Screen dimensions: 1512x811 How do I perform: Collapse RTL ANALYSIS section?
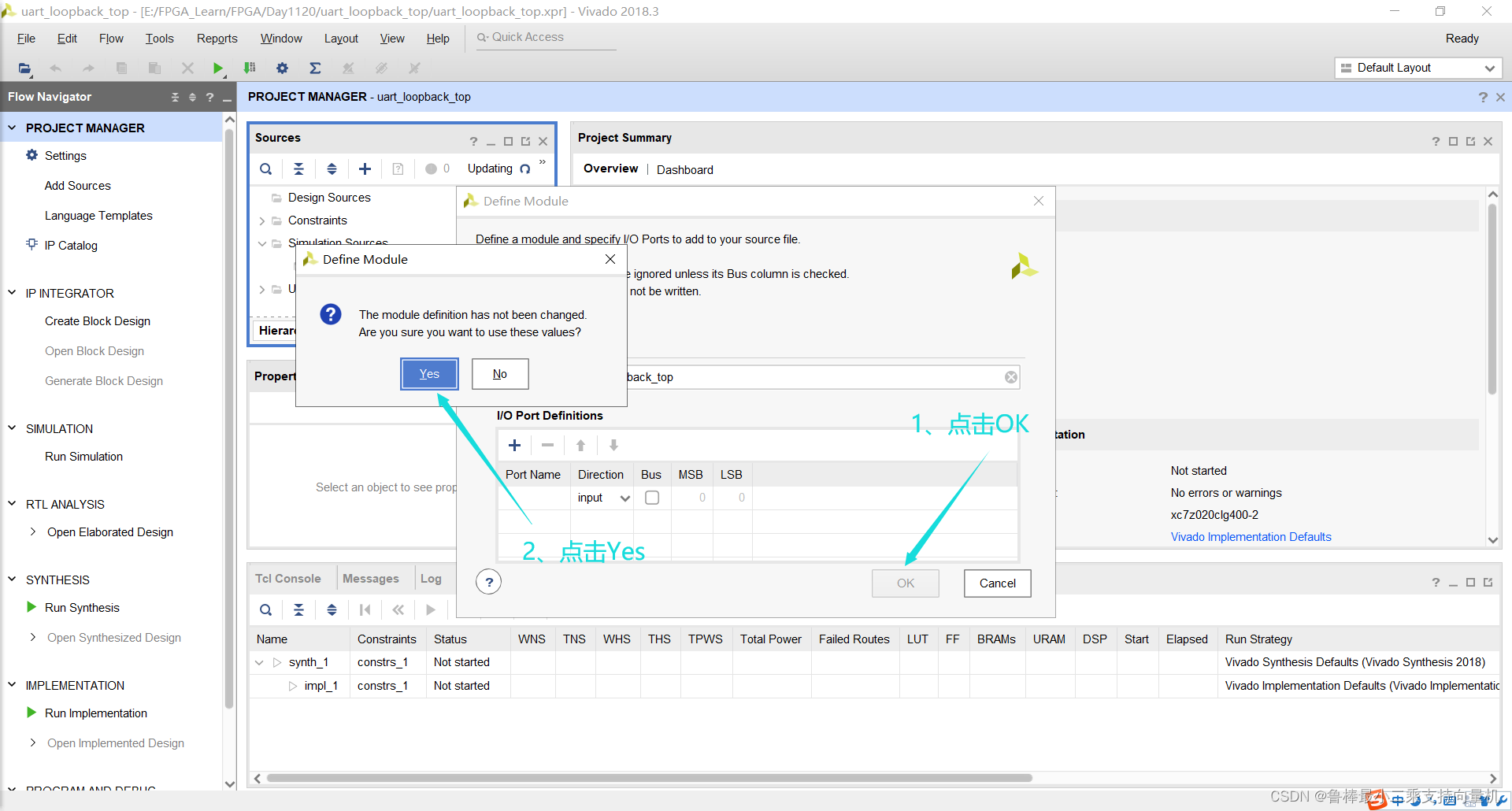[12, 504]
